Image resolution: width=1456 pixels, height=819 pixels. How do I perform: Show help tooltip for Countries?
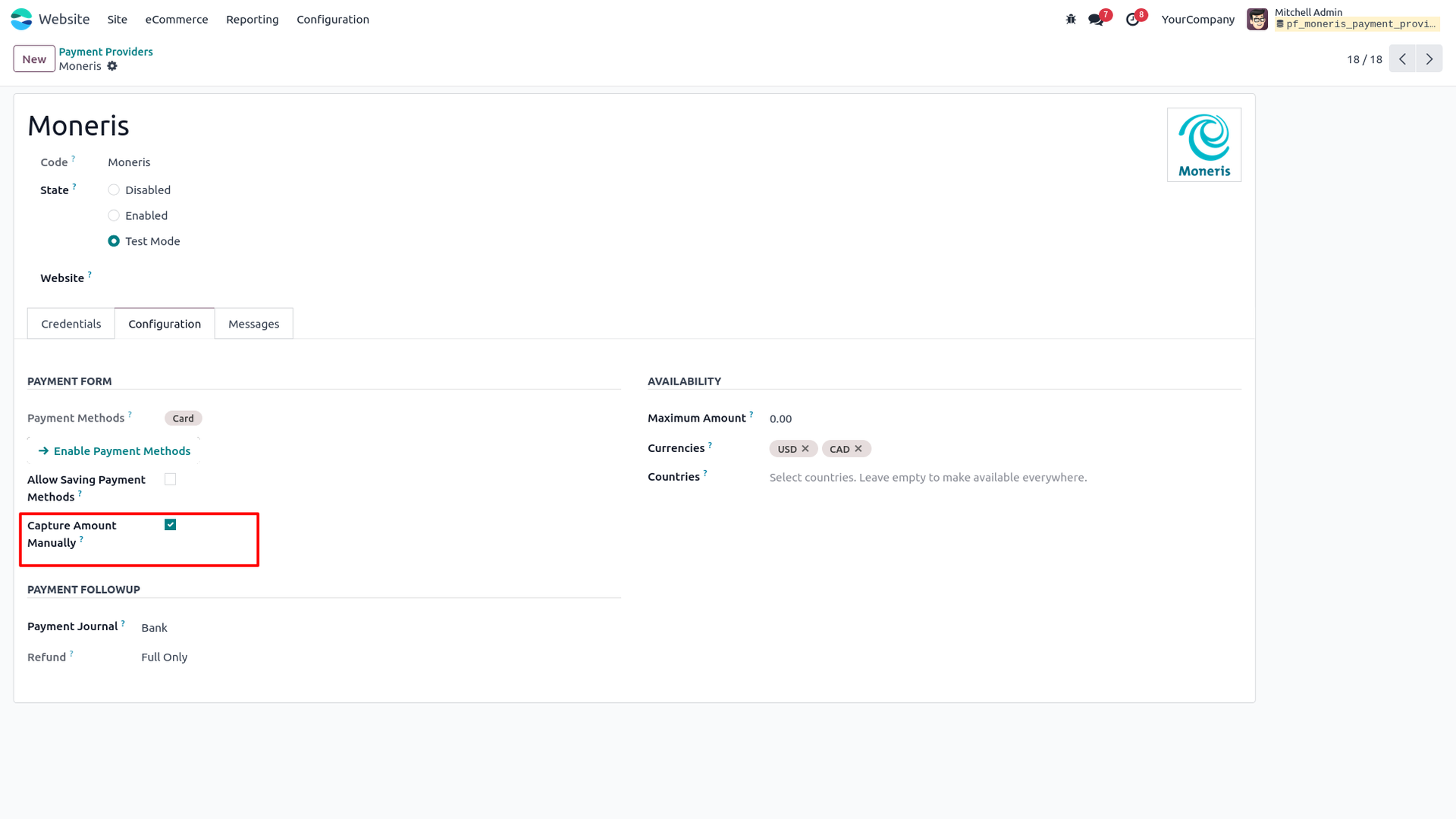(x=705, y=473)
